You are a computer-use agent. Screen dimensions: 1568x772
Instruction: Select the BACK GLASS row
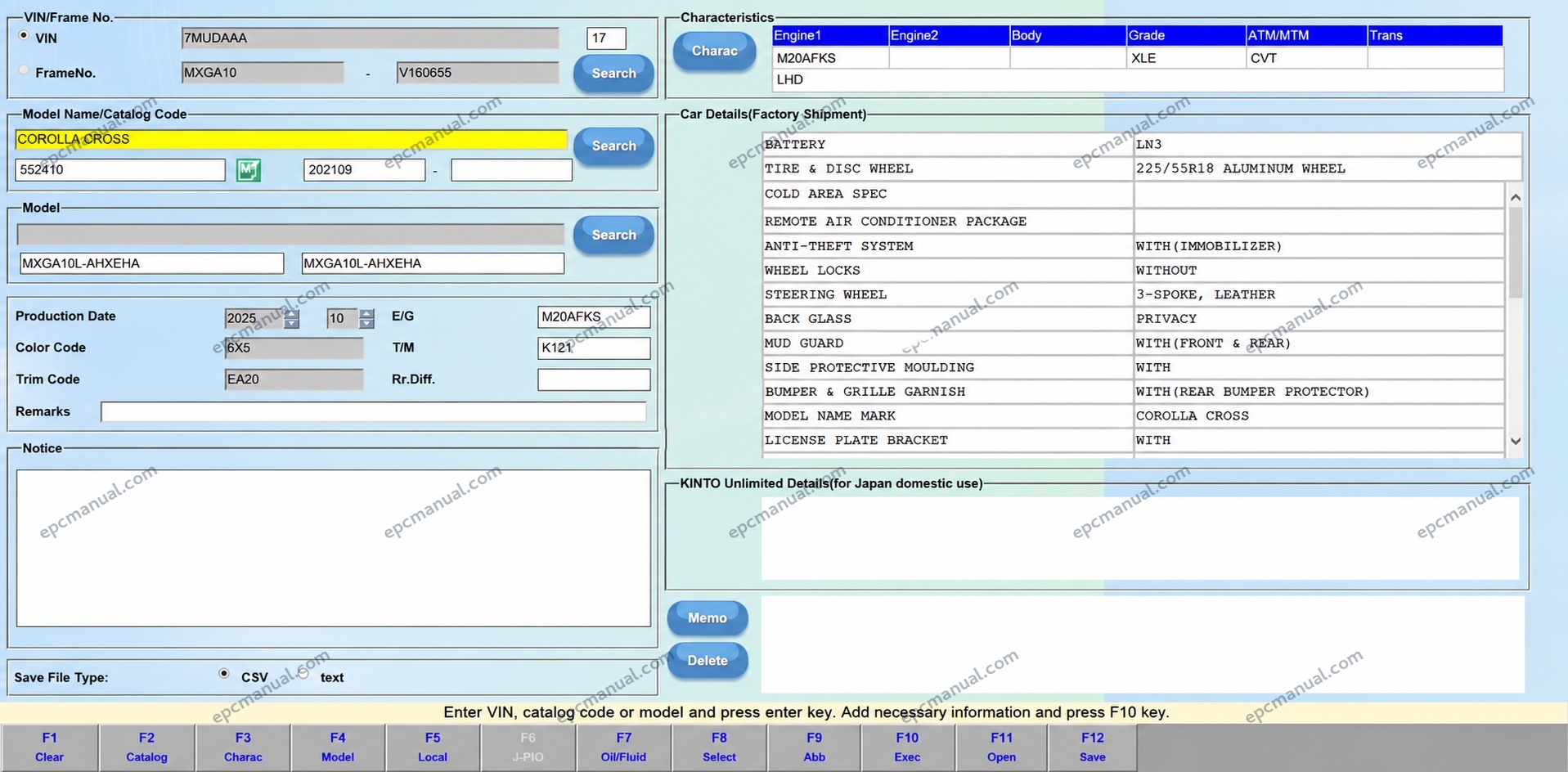pos(1133,319)
